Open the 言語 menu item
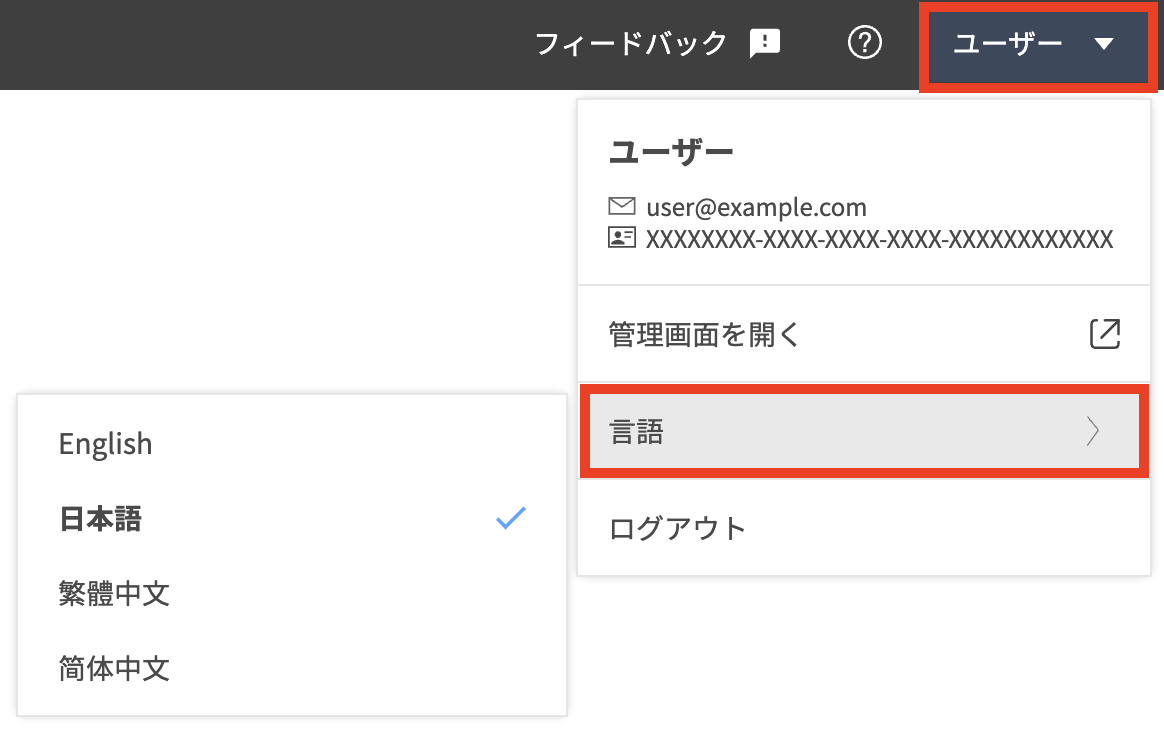1164x730 pixels. click(x=864, y=431)
